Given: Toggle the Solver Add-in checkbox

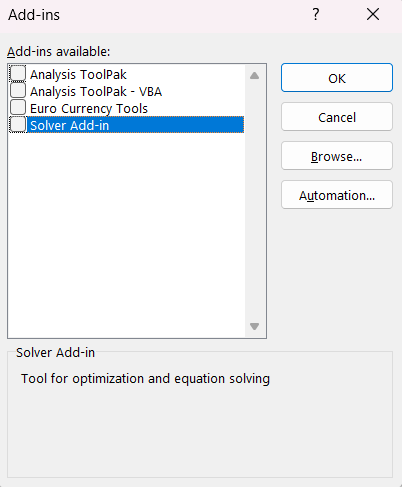Looking at the screenshot, I should click(x=18, y=124).
